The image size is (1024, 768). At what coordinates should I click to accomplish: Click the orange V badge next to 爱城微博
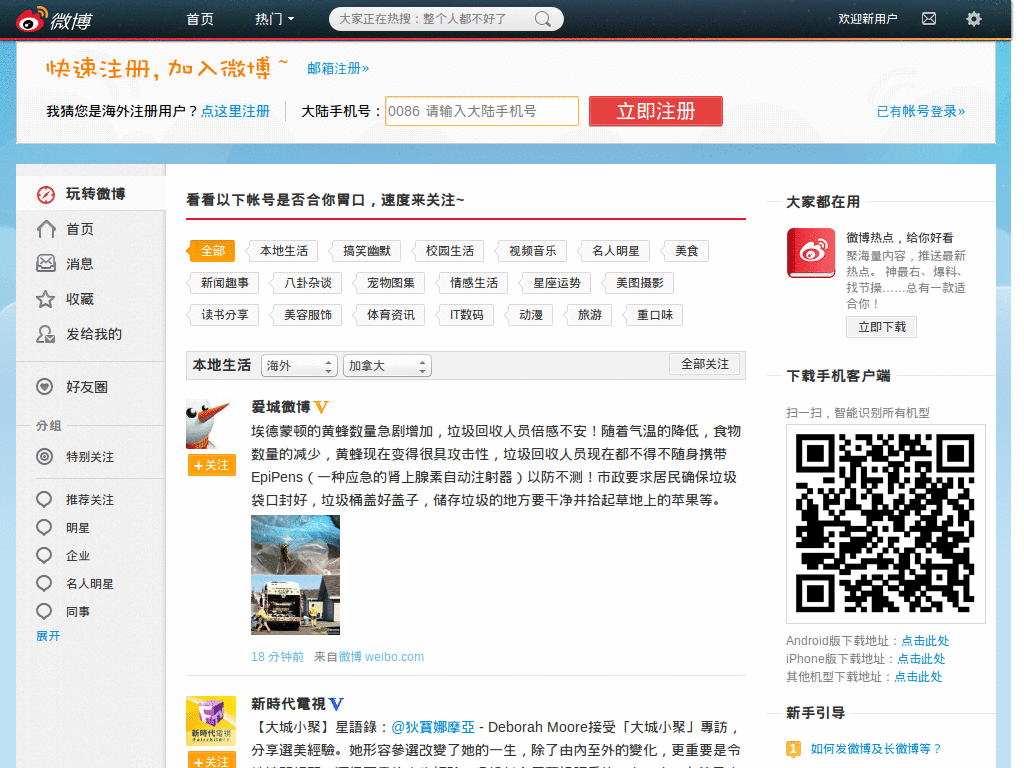tap(321, 408)
